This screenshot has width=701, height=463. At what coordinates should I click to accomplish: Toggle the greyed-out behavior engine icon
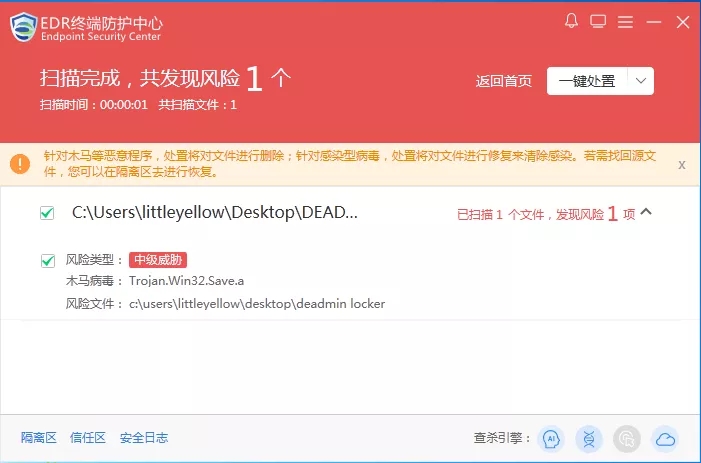tap(626, 438)
